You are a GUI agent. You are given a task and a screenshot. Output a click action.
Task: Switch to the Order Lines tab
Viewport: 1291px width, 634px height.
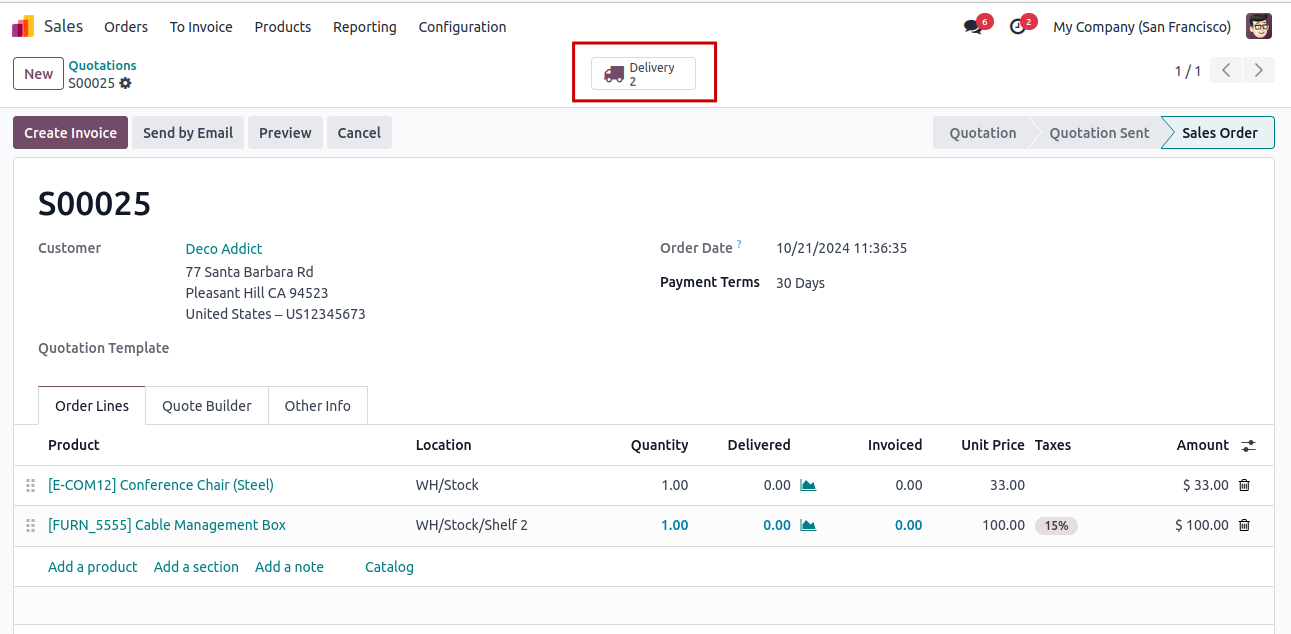pyautogui.click(x=92, y=406)
